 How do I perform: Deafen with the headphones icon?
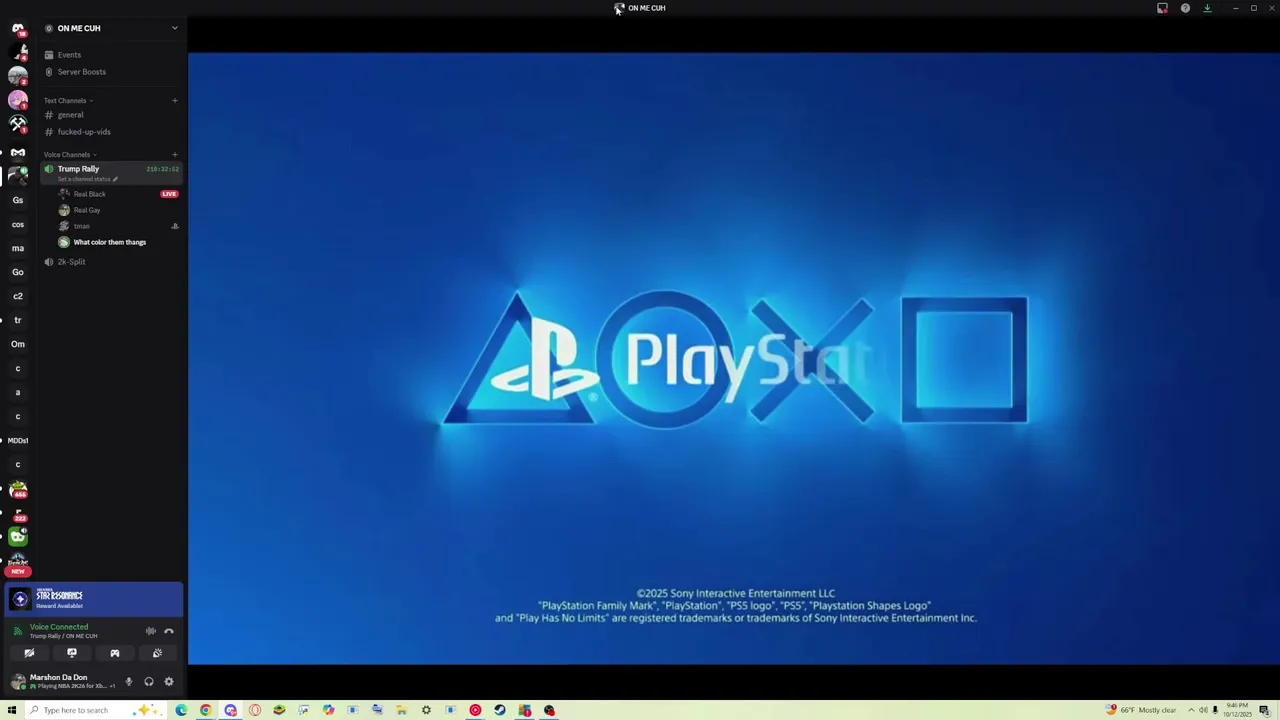(149, 682)
